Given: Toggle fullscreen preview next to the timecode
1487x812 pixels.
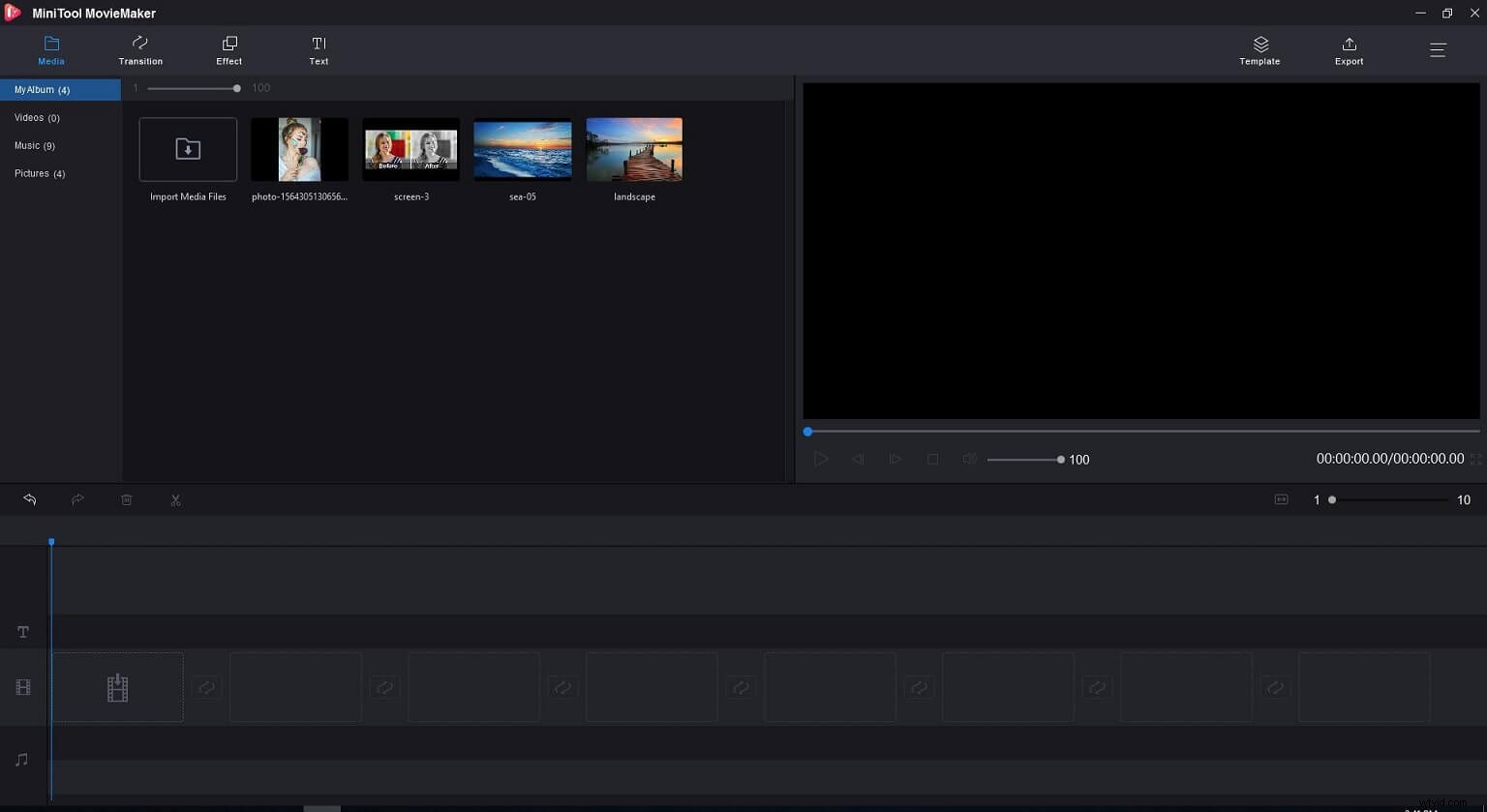Looking at the screenshot, I should coord(1476,459).
